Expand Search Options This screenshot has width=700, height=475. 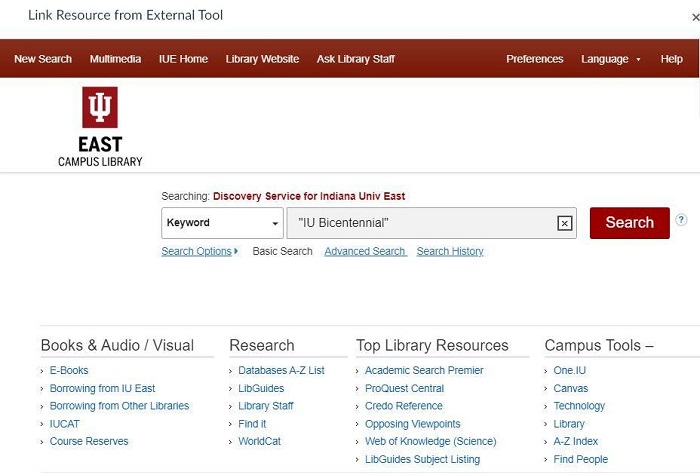200,251
